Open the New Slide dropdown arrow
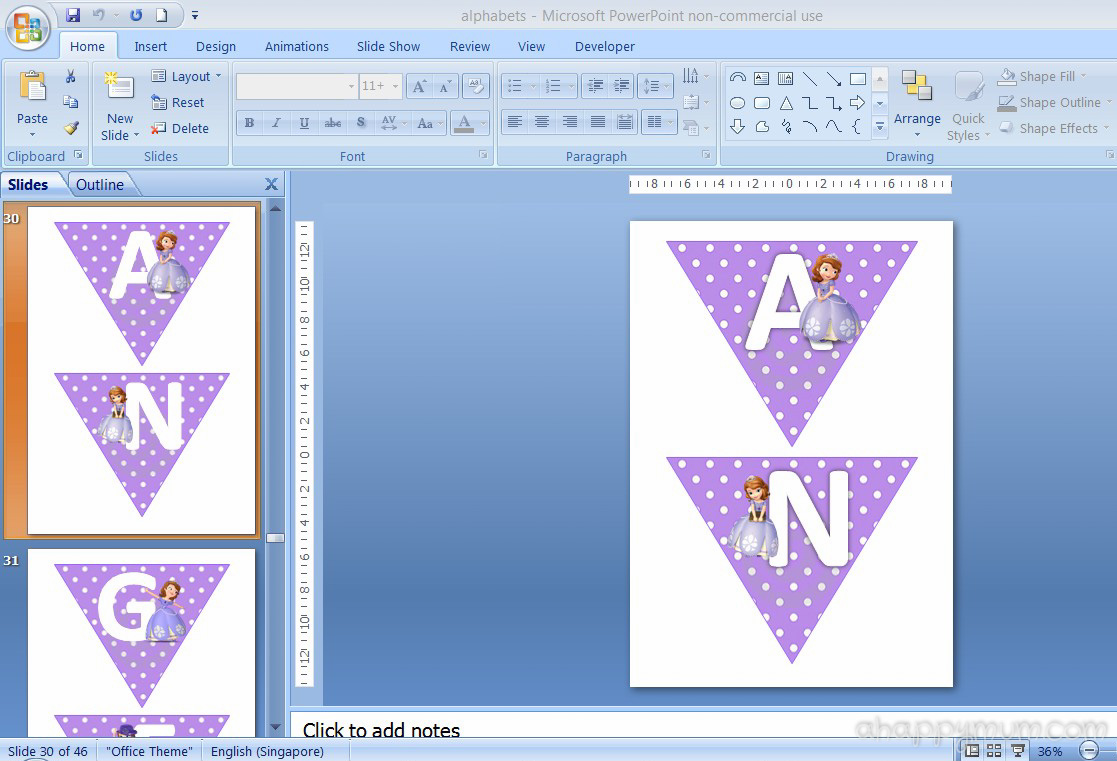 [136, 135]
